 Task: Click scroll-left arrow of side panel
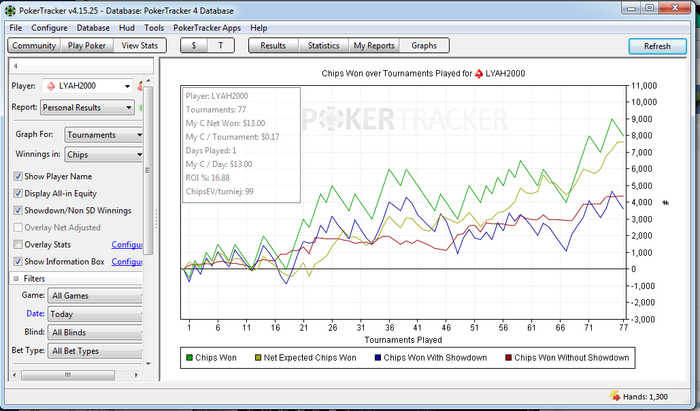pos(15,375)
